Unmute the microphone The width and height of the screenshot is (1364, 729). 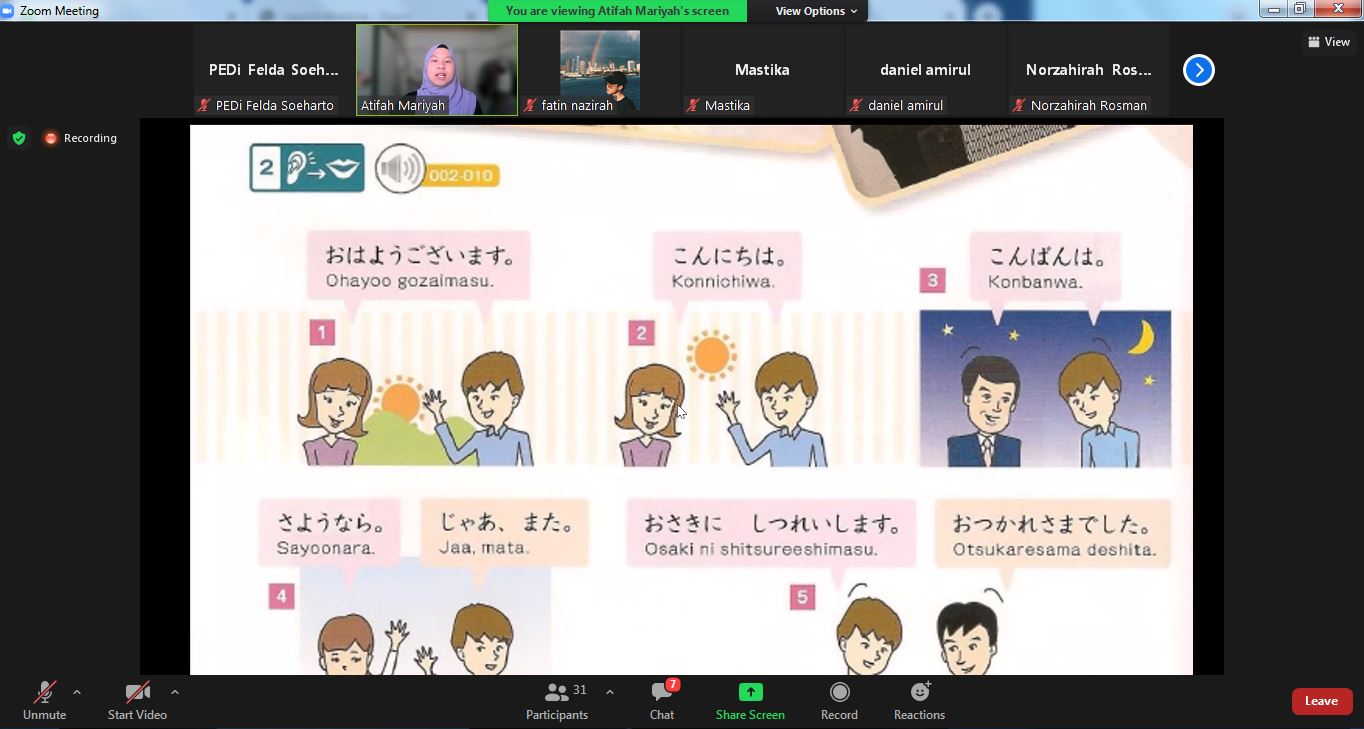(x=44, y=701)
